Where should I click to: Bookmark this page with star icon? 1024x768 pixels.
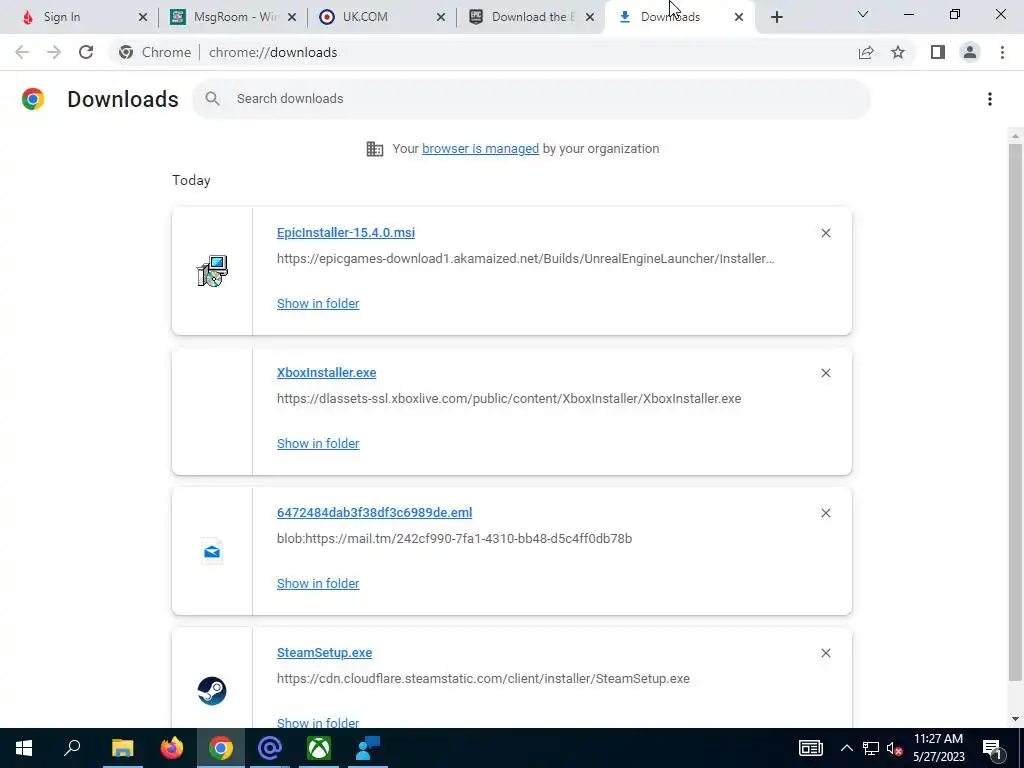tap(898, 52)
